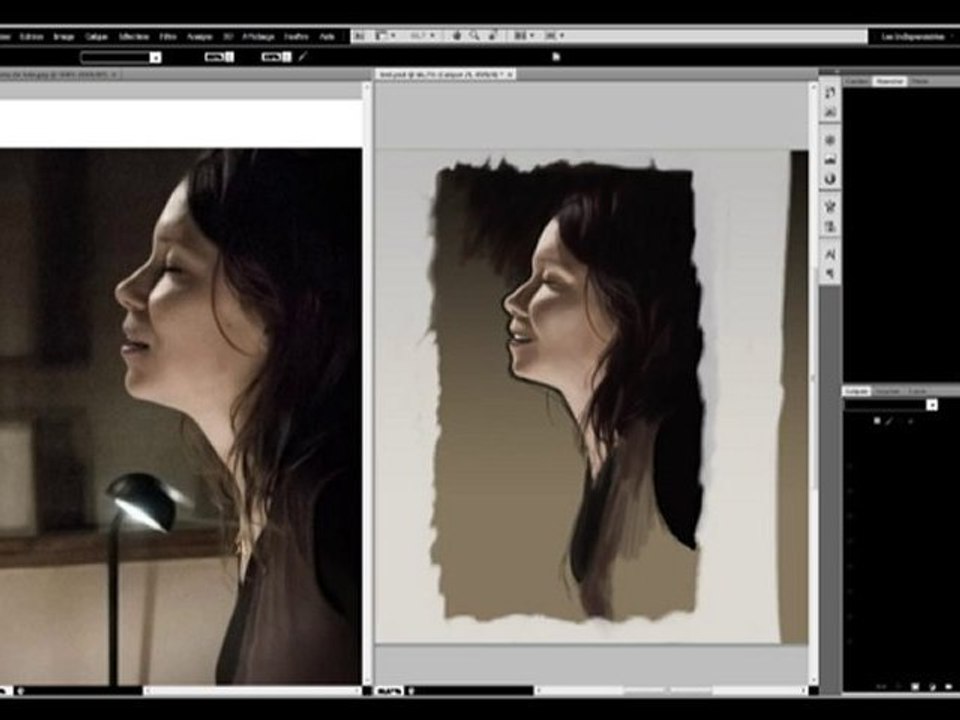Open the Edition menu
The width and height of the screenshot is (960, 720).
click(31, 37)
